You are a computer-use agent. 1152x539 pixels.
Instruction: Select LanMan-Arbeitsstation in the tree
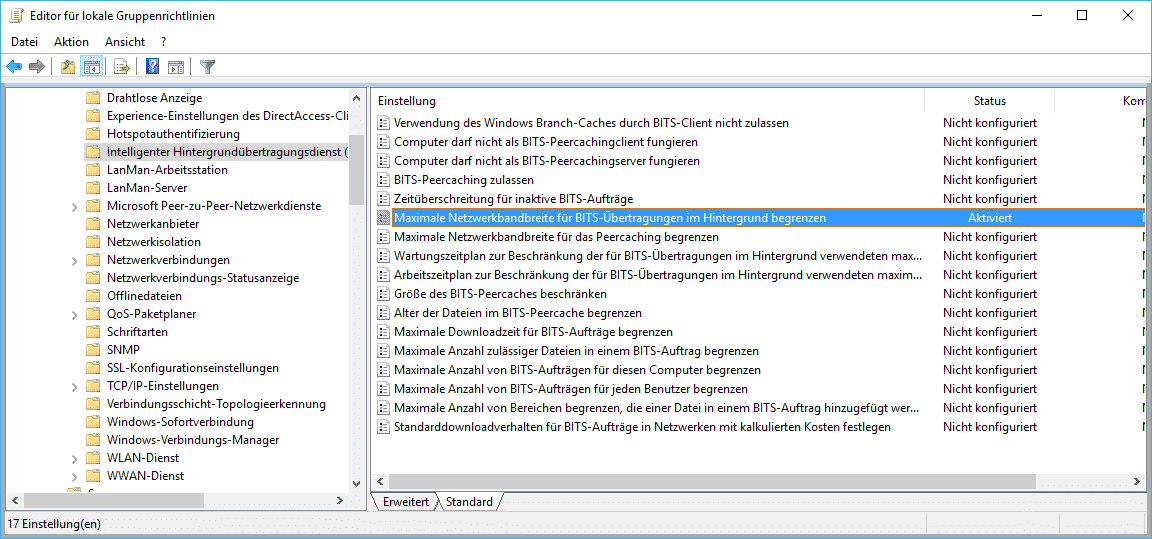click(x=168, y=170)
